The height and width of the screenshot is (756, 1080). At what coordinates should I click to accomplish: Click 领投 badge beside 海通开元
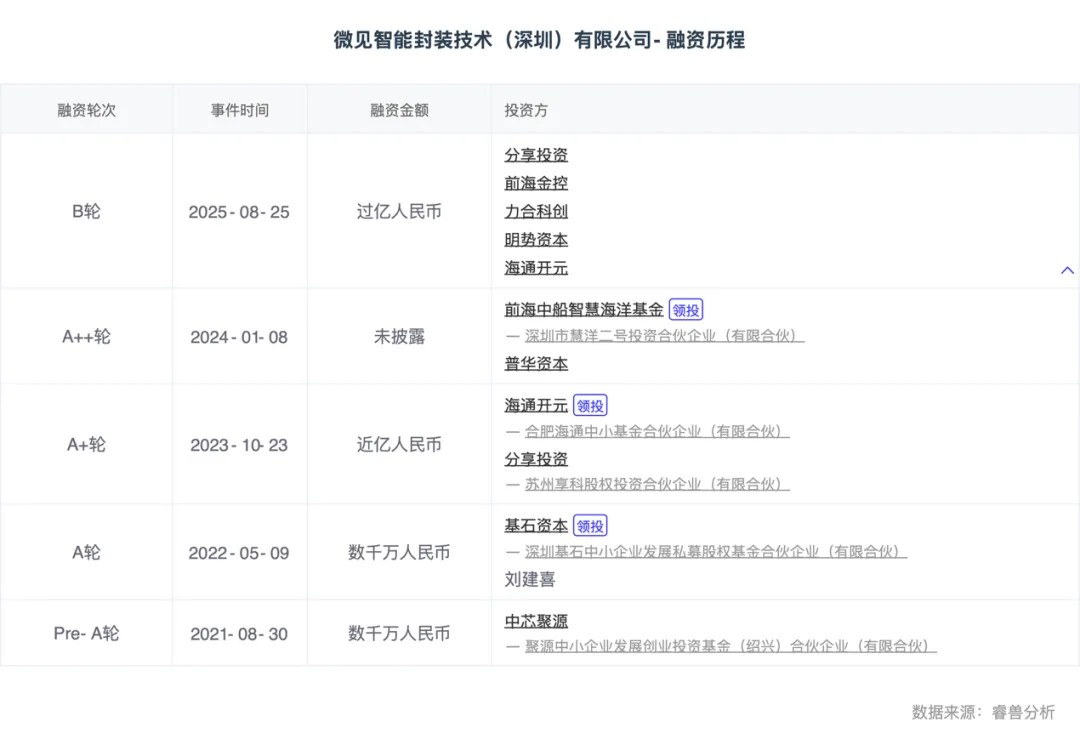590,406
